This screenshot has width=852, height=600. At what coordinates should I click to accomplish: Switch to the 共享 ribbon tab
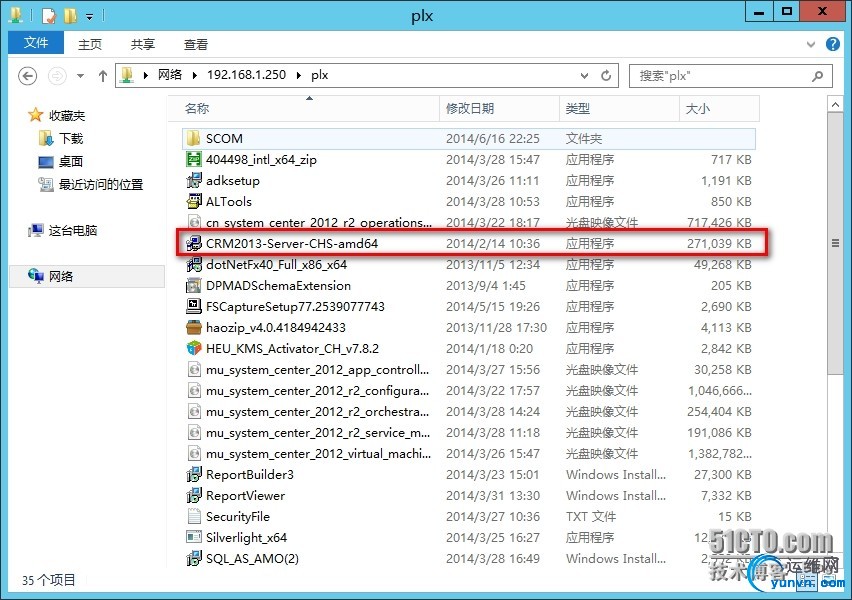point(143,44)
